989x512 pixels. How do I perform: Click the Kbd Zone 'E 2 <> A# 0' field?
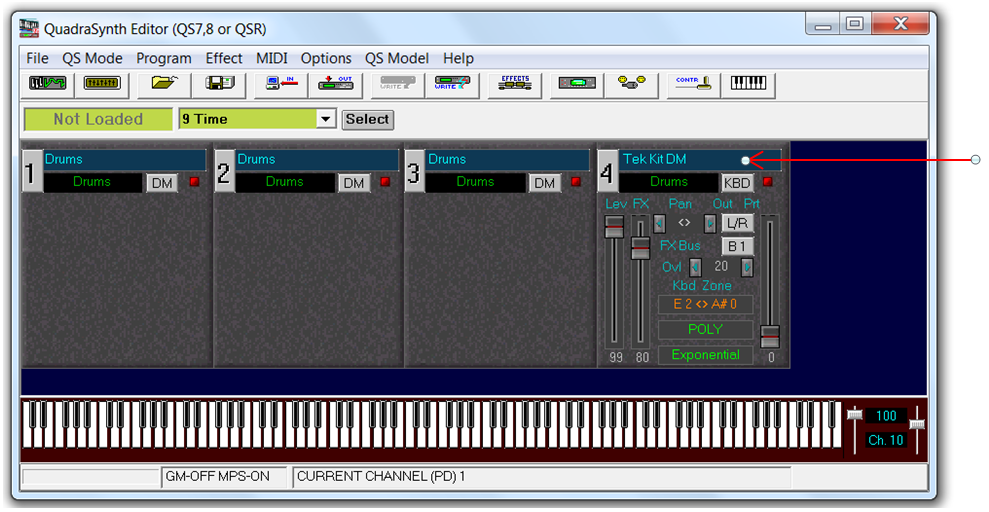click(x=705, y=305)
